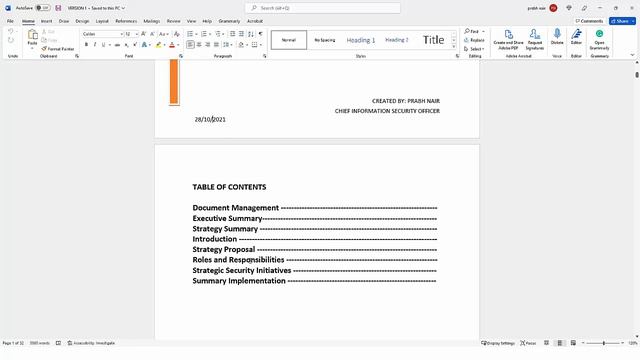Apply subscript formatting

[127, 45]
